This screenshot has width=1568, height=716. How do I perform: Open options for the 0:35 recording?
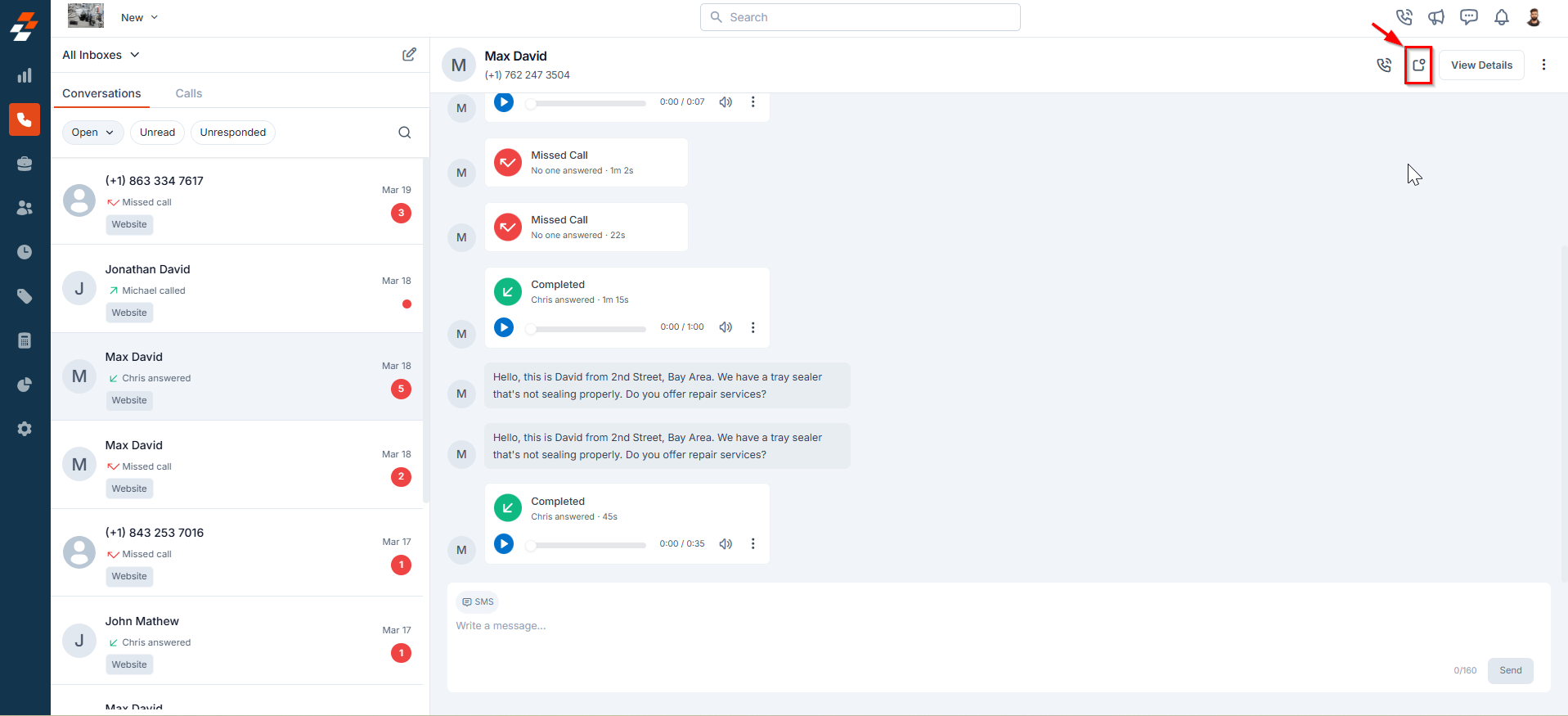(753, 544)
